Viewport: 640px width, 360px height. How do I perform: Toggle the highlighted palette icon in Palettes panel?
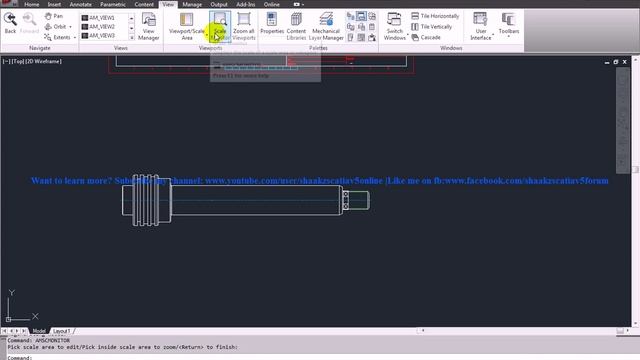click(361, 16)
